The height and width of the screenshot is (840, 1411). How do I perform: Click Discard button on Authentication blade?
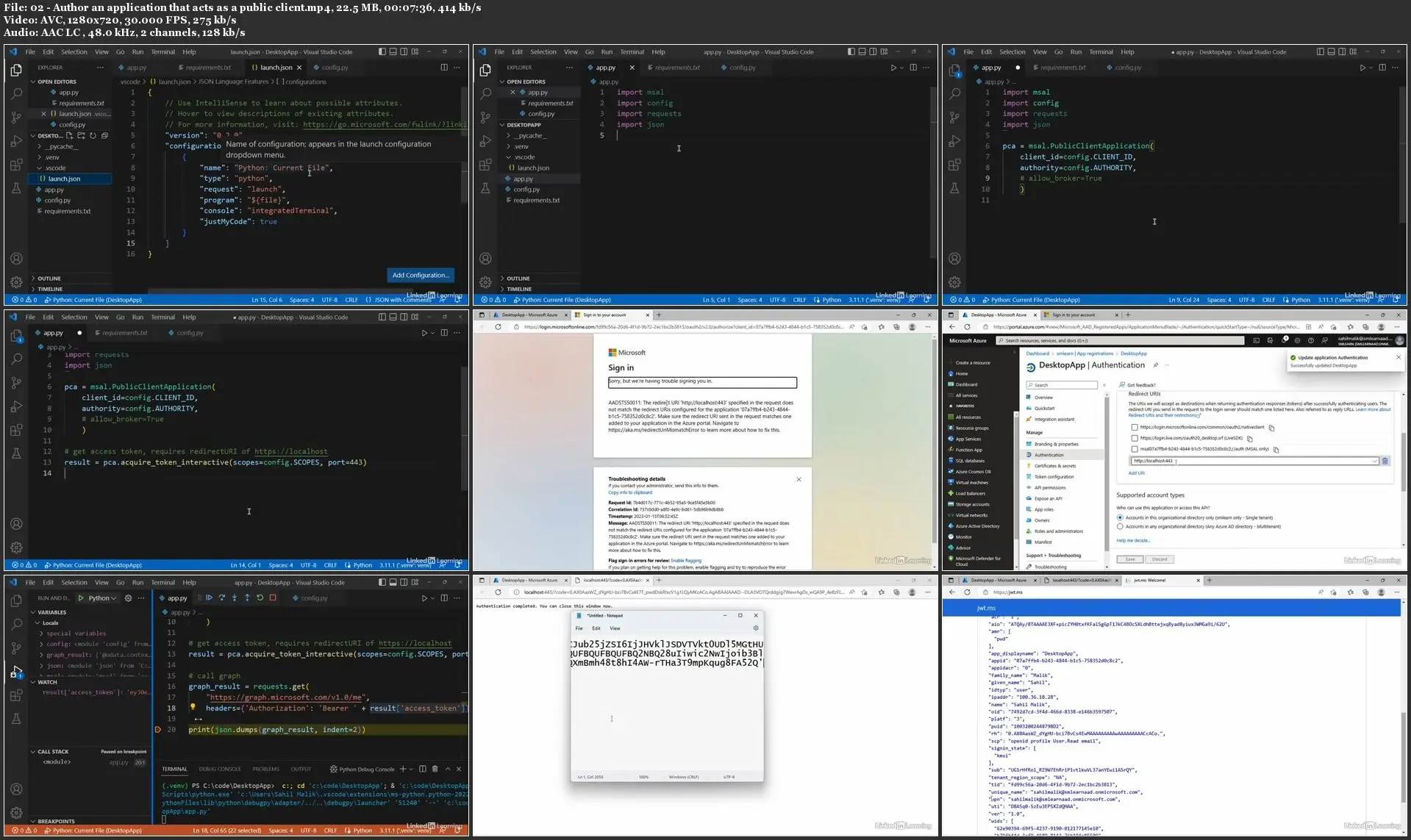(x=1160, y=559)
